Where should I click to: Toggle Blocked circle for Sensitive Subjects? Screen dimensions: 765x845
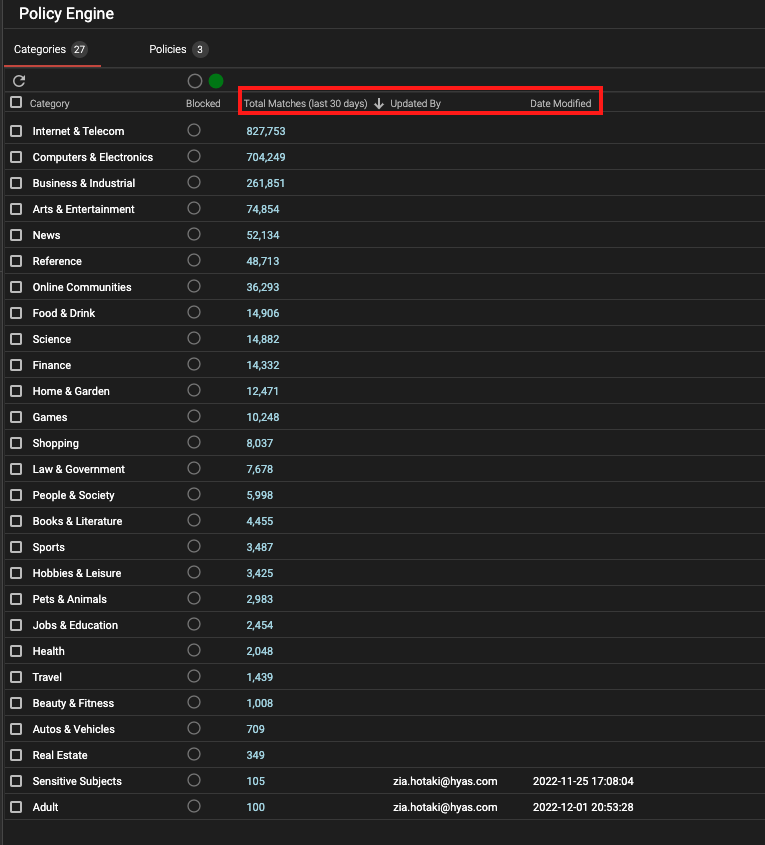pos(194,780)
